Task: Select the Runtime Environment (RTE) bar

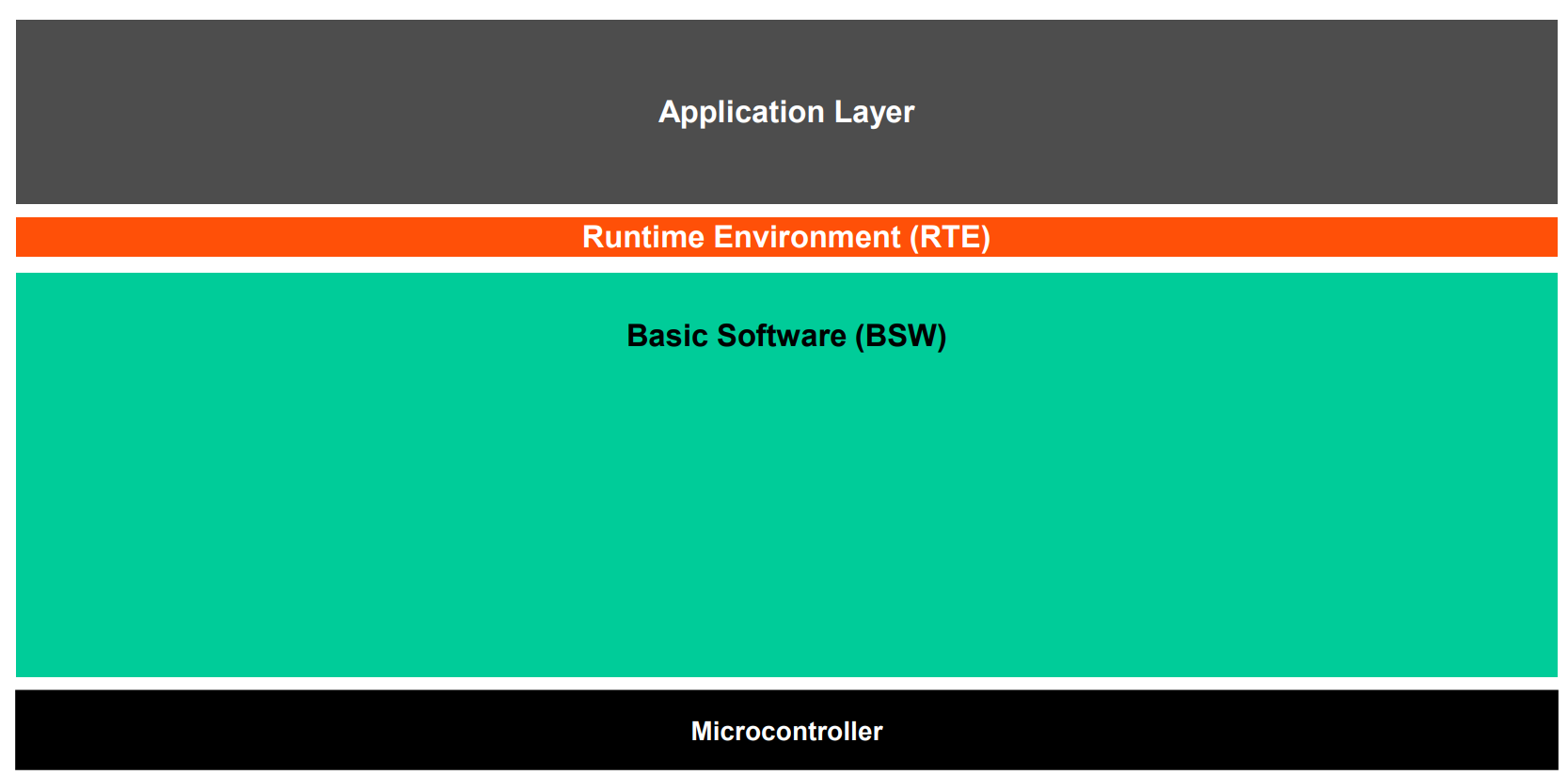Action: [x=786, y=237]
